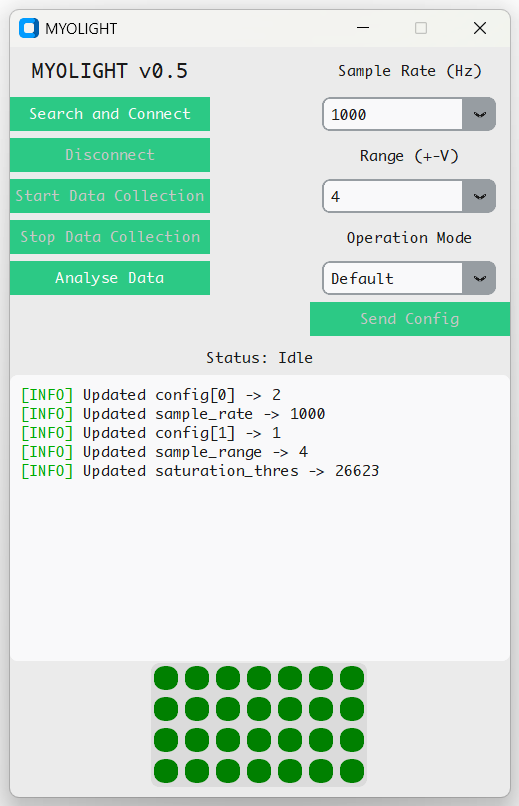Viewport: 519px width, 806px height.
Task: Click first green LED in bottom row
Action: 166,772
